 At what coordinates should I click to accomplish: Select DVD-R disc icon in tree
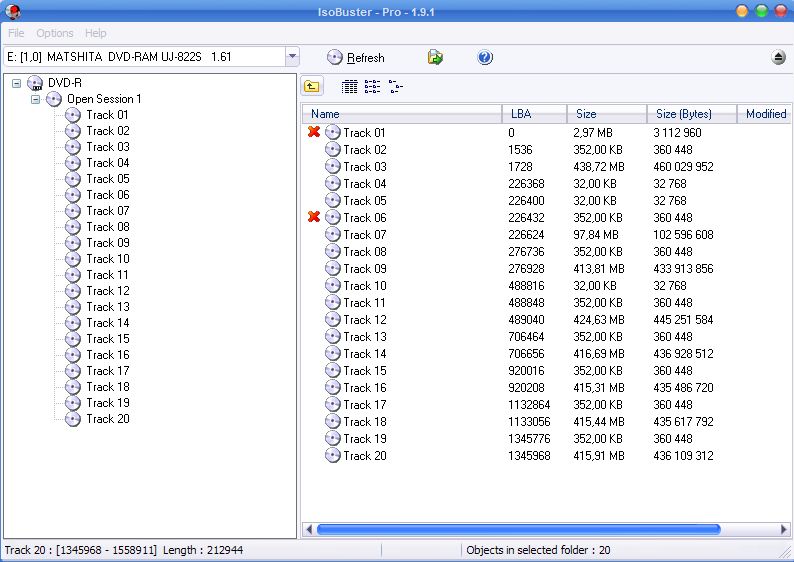(x=35, y=83)
